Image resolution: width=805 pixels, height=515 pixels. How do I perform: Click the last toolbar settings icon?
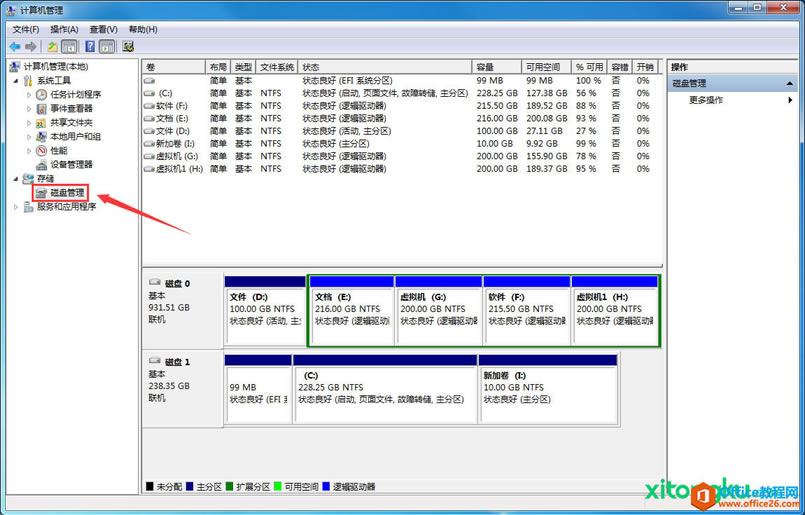click(x=128, y=47)
